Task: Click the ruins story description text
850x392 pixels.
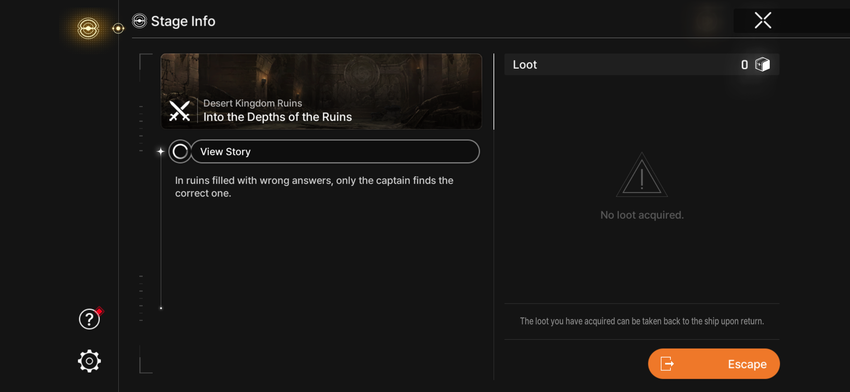Action: coord(314,187)
